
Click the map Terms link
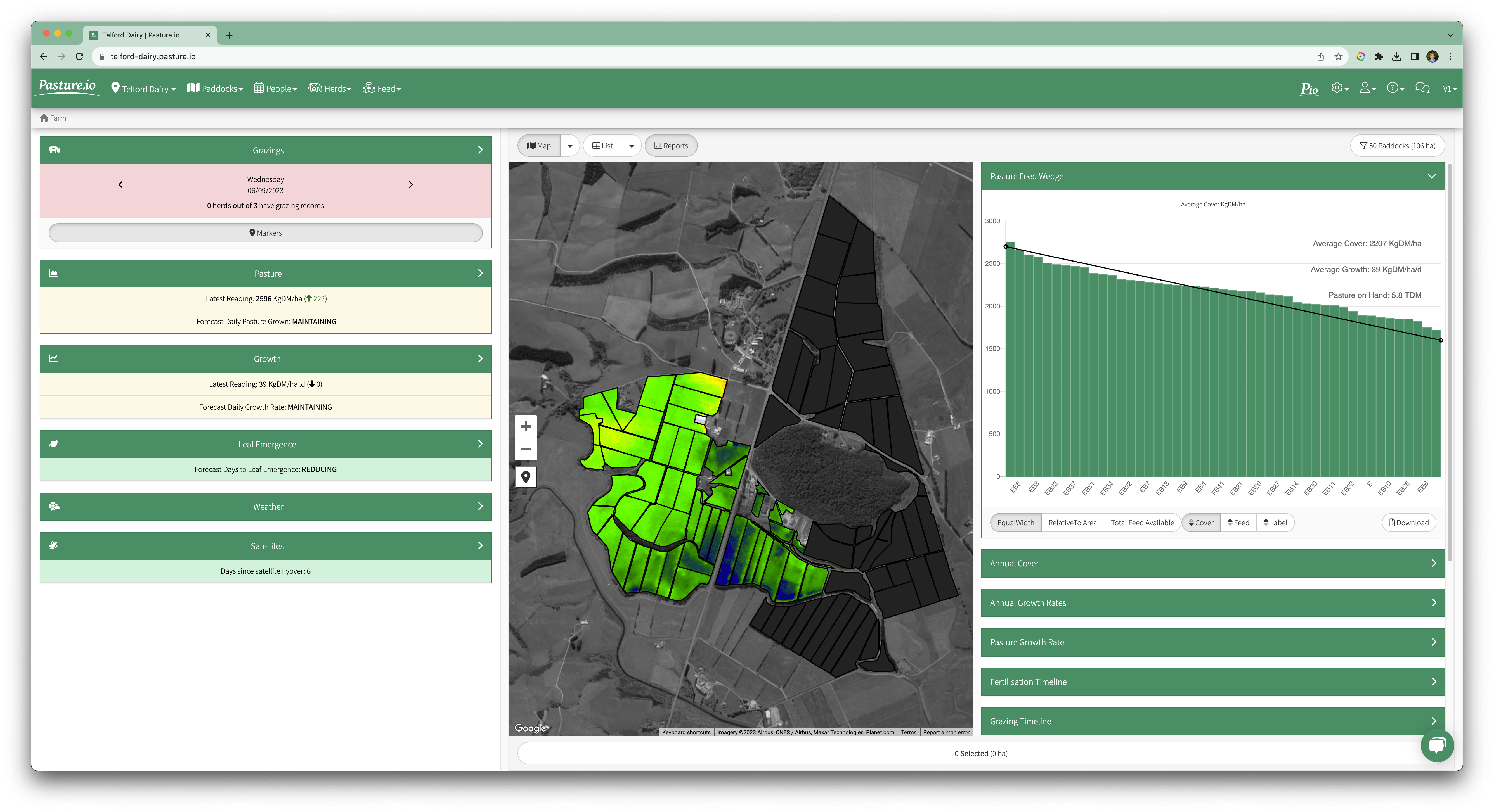908,732
